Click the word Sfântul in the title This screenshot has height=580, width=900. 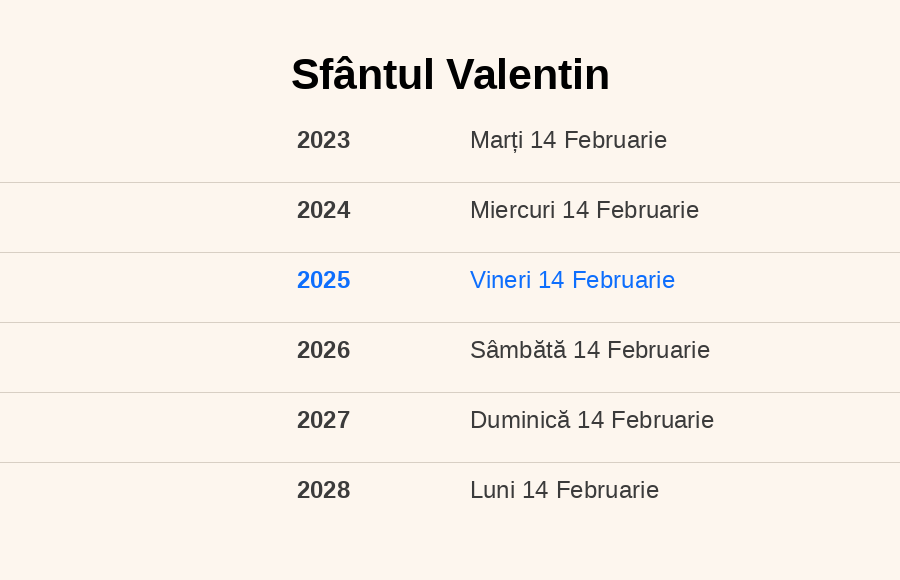(363, 75)
